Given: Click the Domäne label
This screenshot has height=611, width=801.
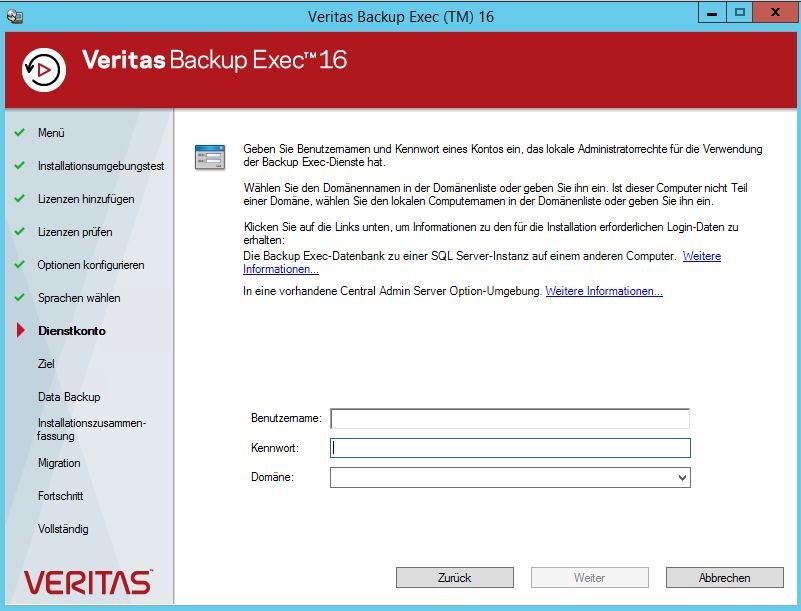Looking at the screenshot, I should pos(272,477).
